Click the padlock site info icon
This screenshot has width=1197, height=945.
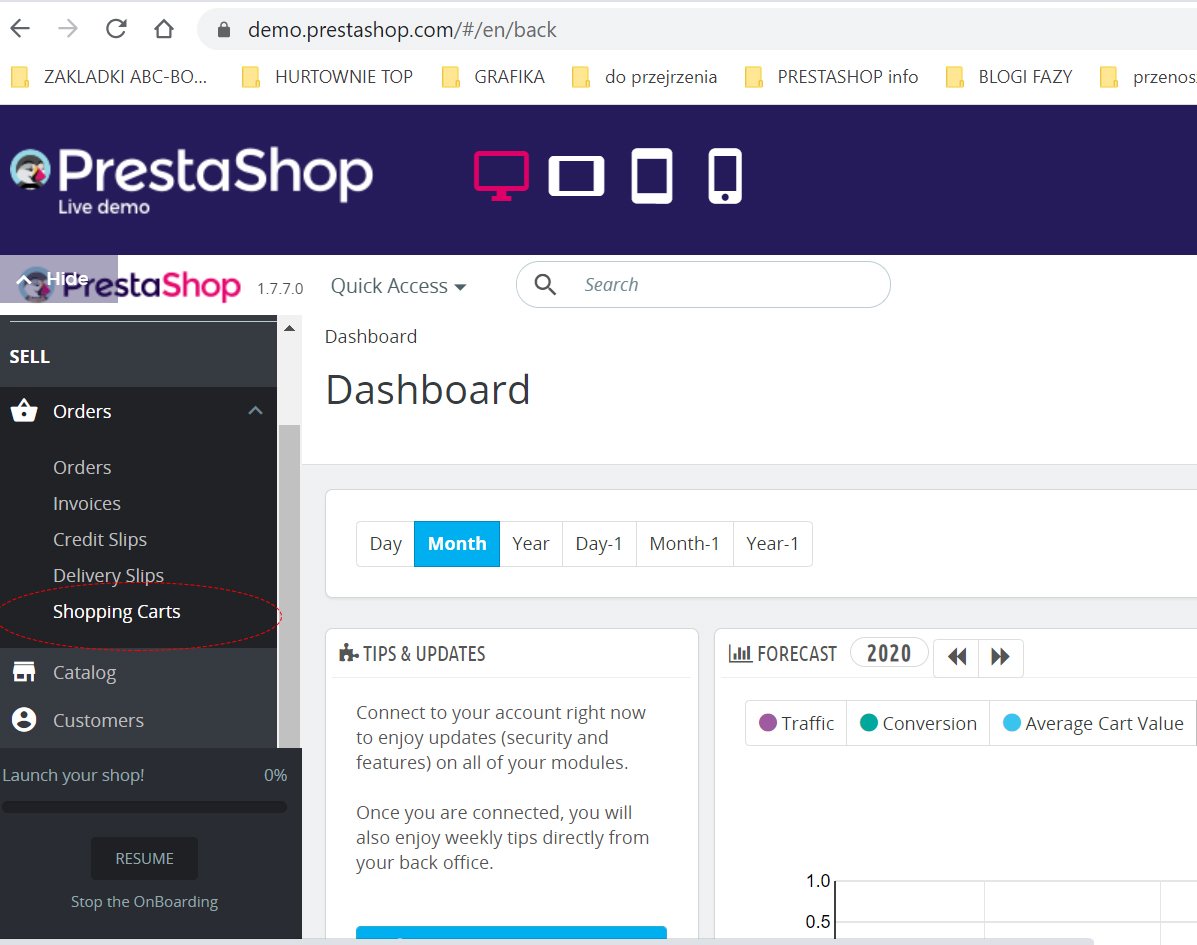tap(224, 30)
